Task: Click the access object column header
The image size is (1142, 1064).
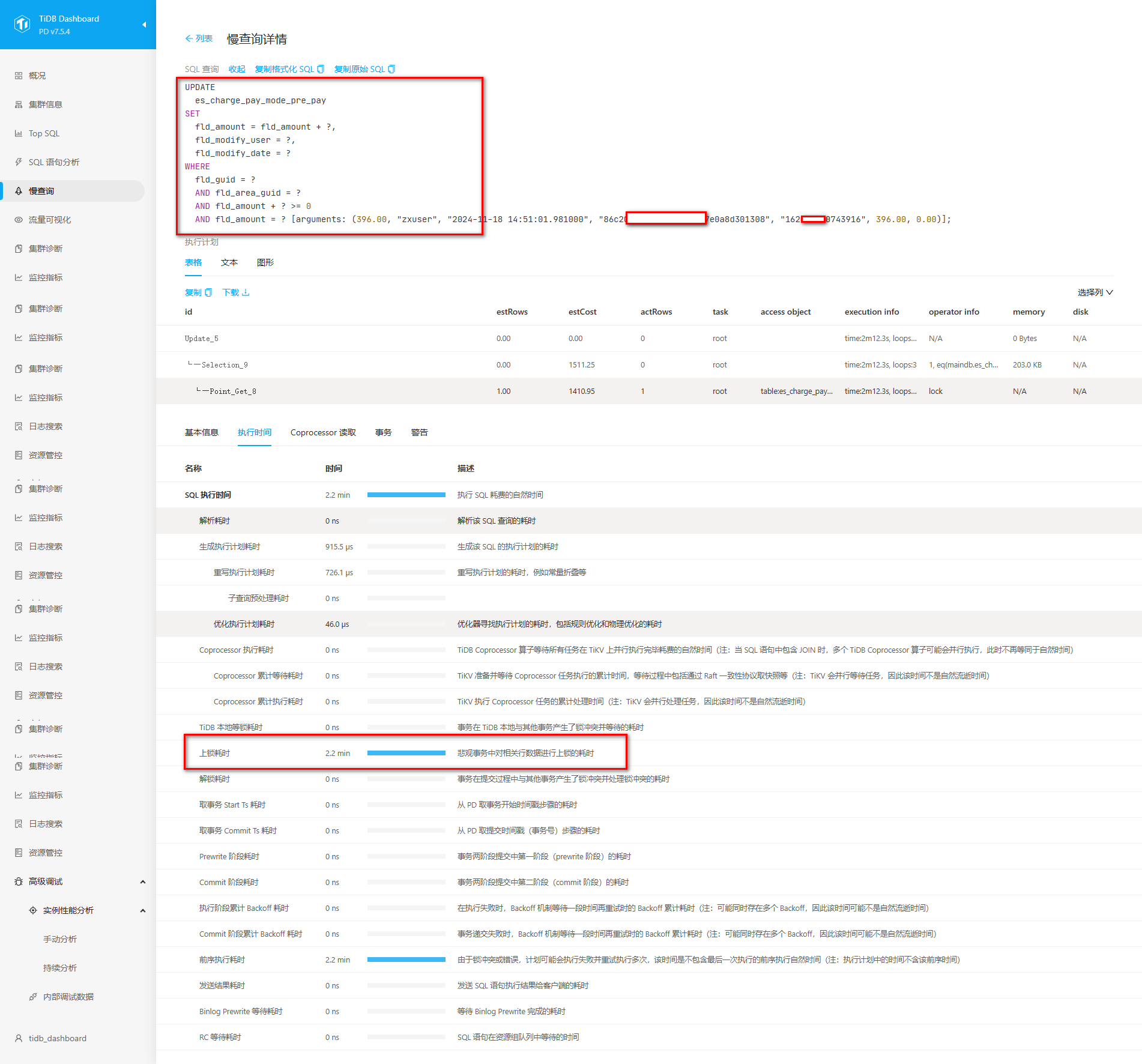Action: (785, 312)
